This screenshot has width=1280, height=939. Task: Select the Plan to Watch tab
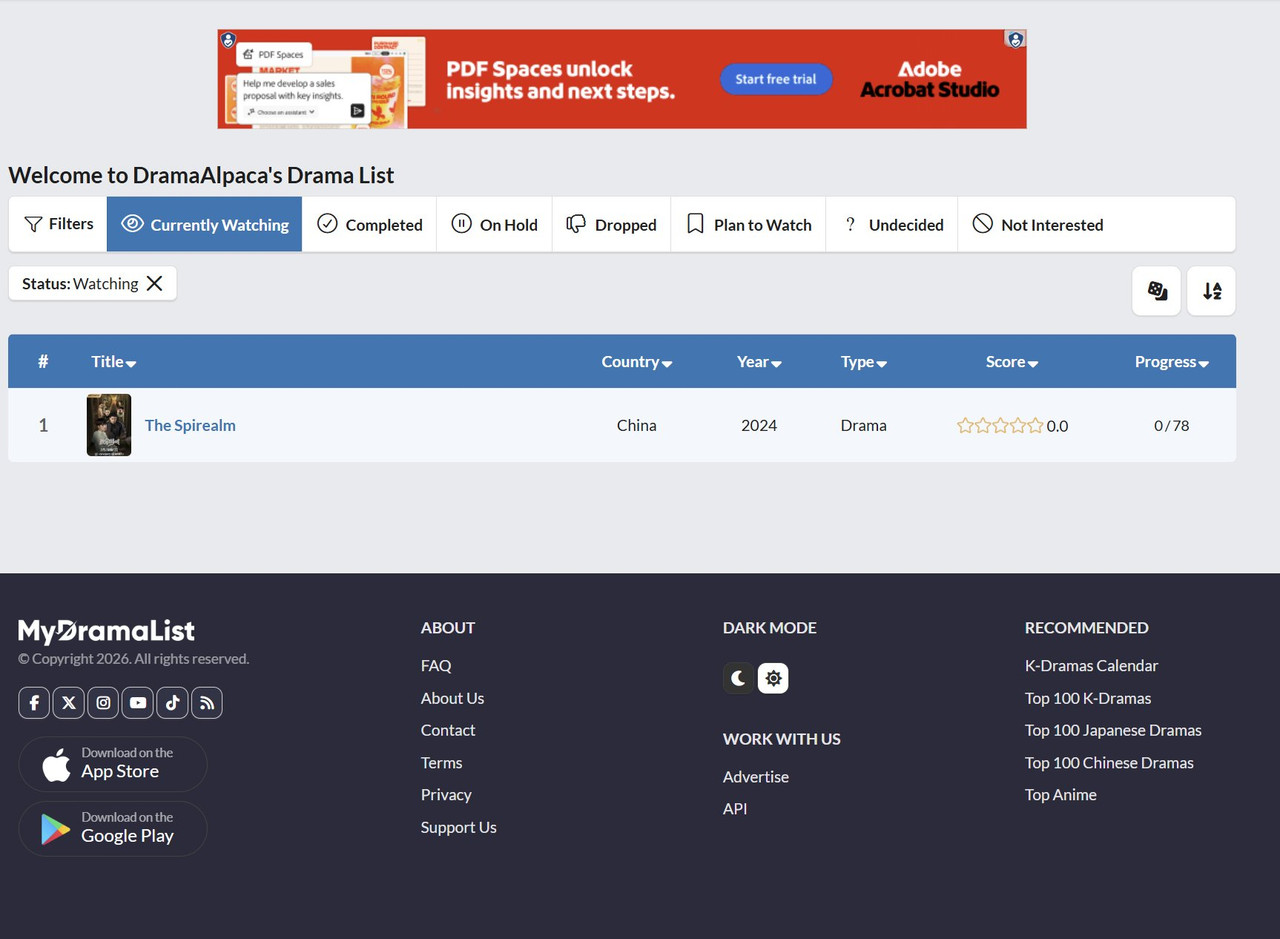748,224
